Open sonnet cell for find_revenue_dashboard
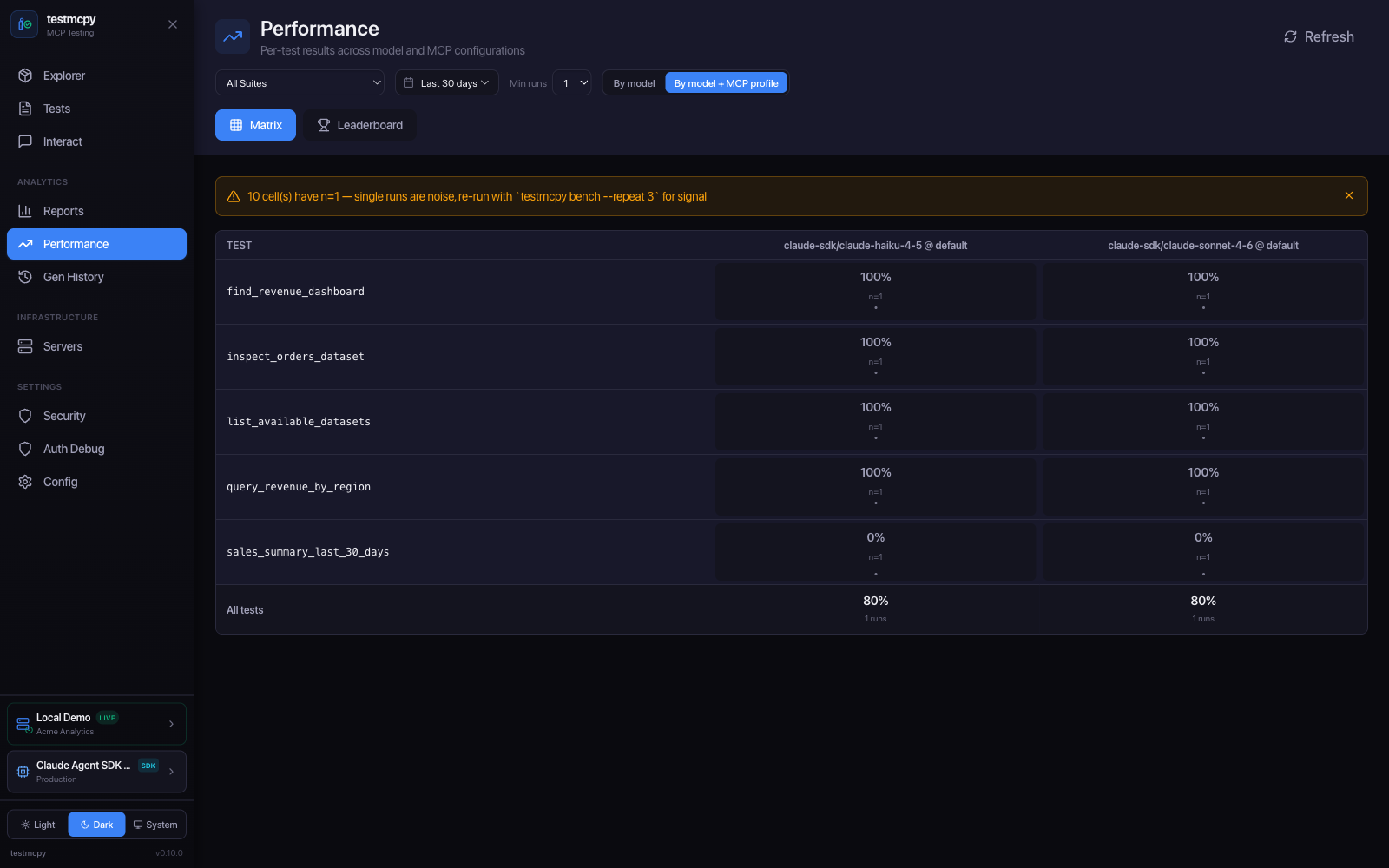 1203,292
